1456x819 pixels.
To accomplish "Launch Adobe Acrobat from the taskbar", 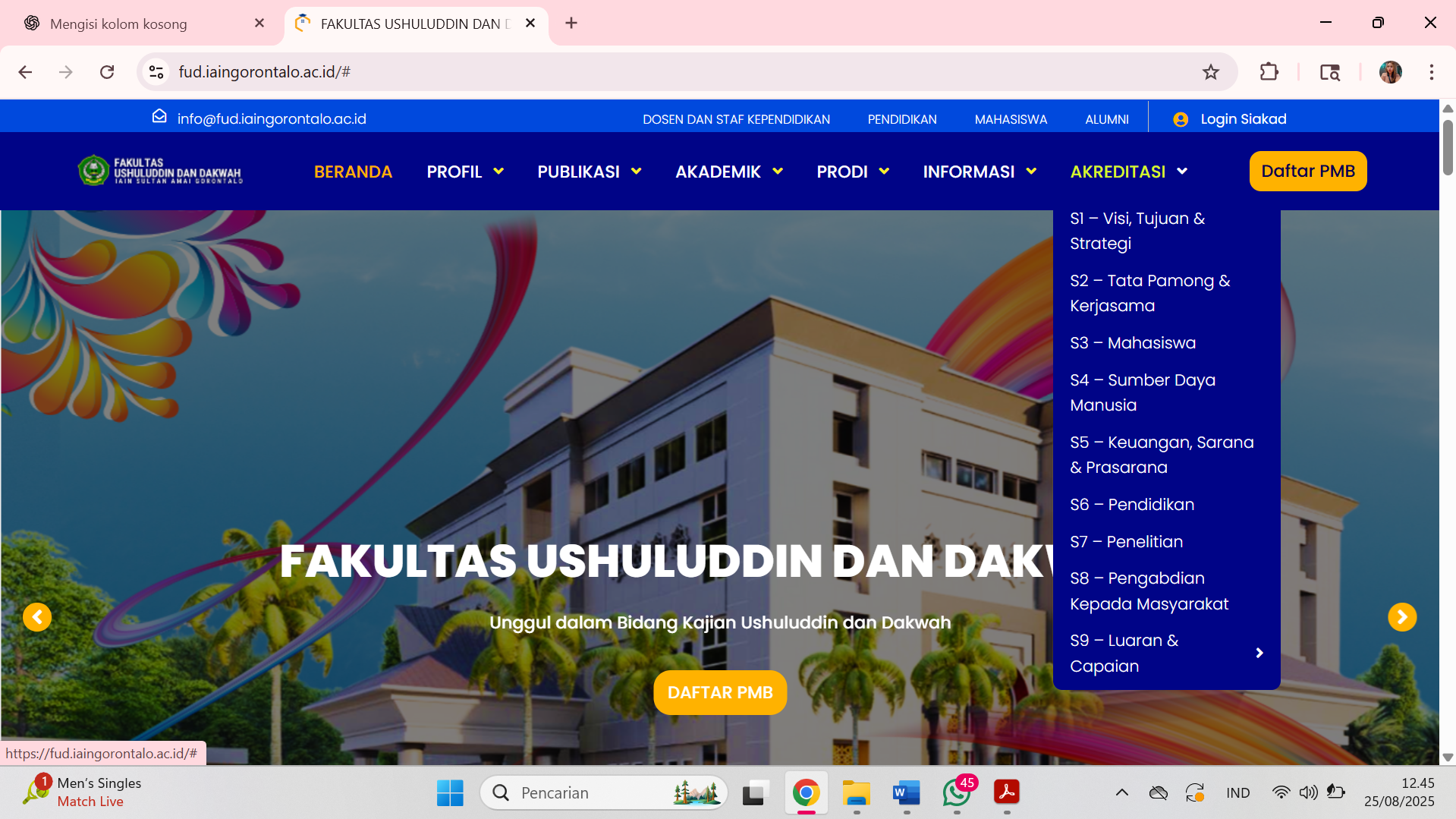I will click(1005, 792).
